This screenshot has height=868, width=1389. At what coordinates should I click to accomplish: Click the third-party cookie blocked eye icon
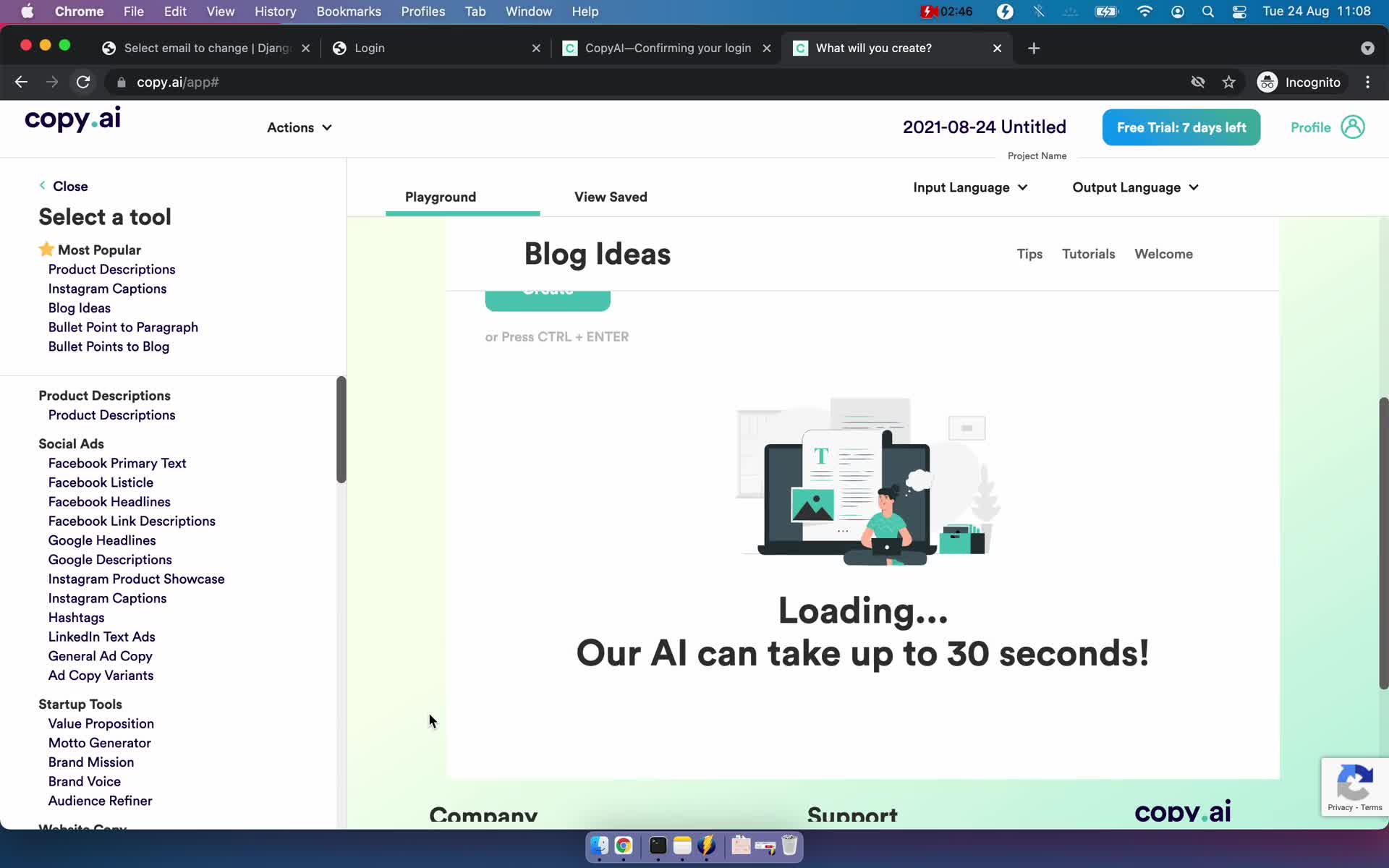tap(1198, 82)
